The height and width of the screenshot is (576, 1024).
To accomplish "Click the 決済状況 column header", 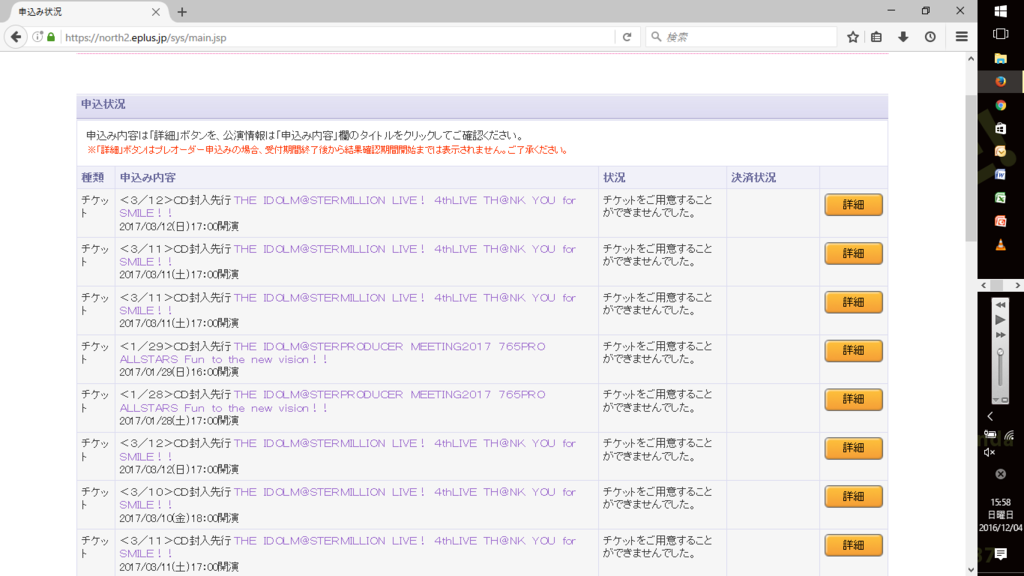I will (754, 178).
